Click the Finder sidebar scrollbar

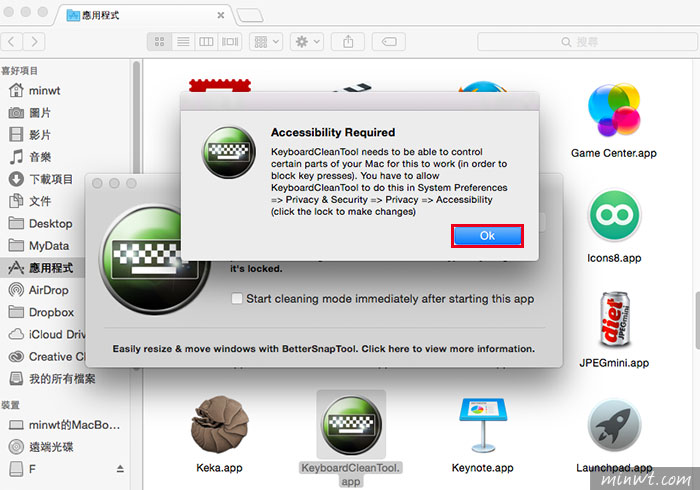pyautogui.click(x=136, y=118)
